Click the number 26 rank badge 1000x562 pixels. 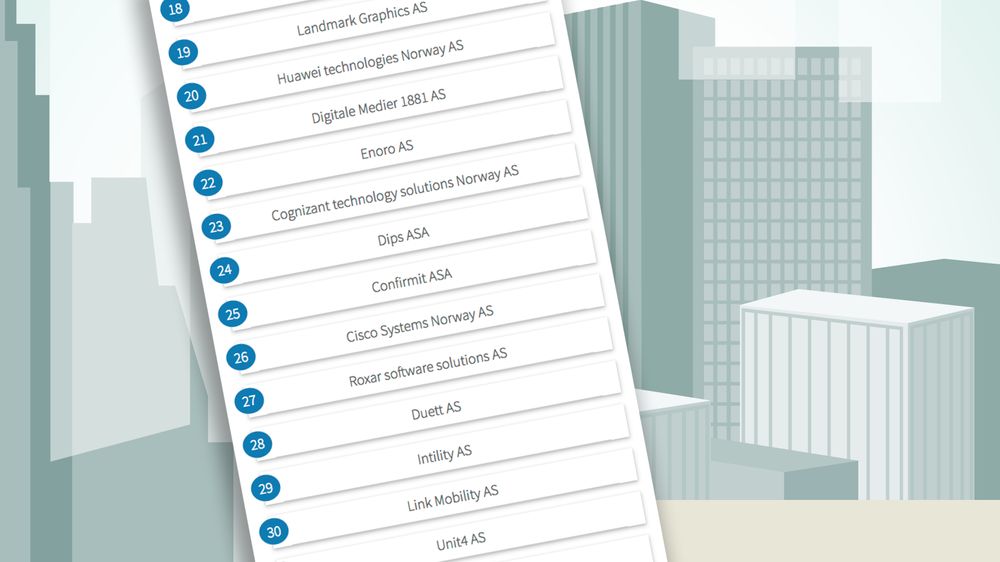click(241, 357)
